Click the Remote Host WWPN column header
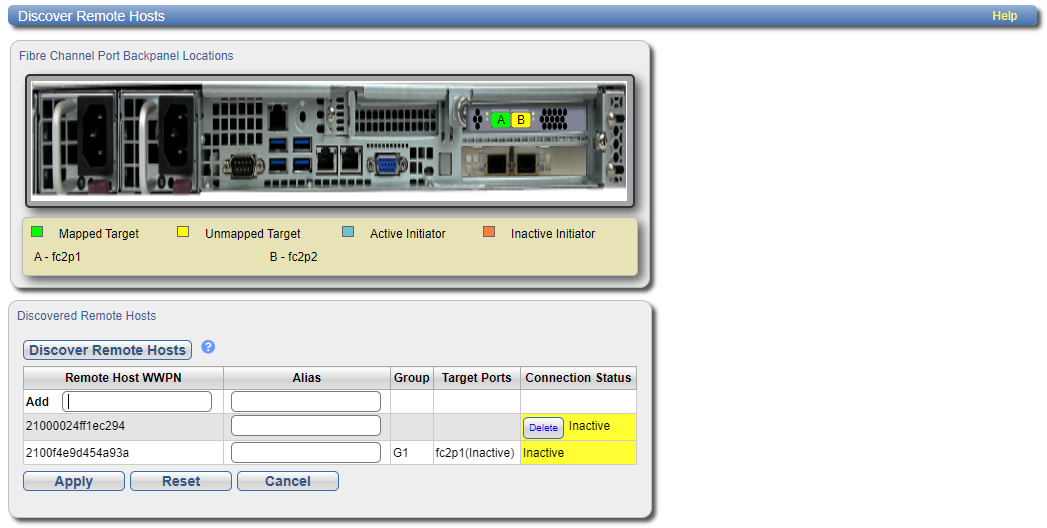1047x528 pixels. (123, 378)
